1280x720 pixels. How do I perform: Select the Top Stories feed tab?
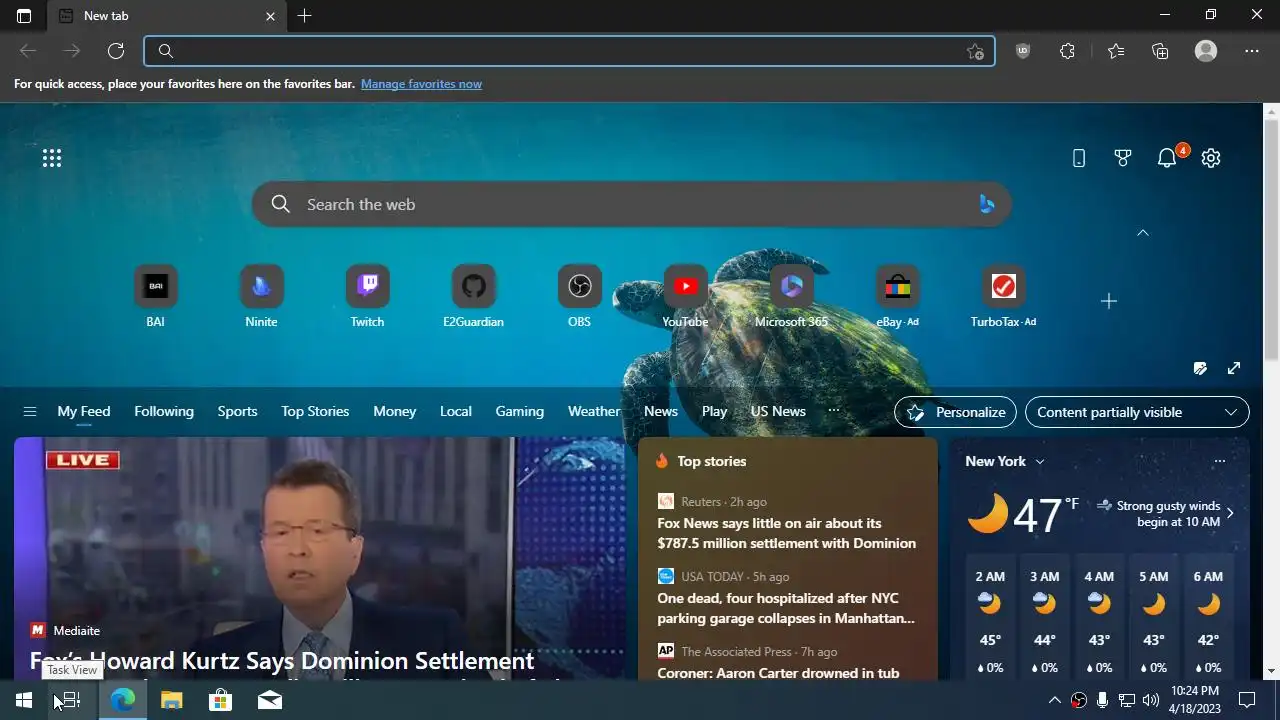click(x=315, y=412)
